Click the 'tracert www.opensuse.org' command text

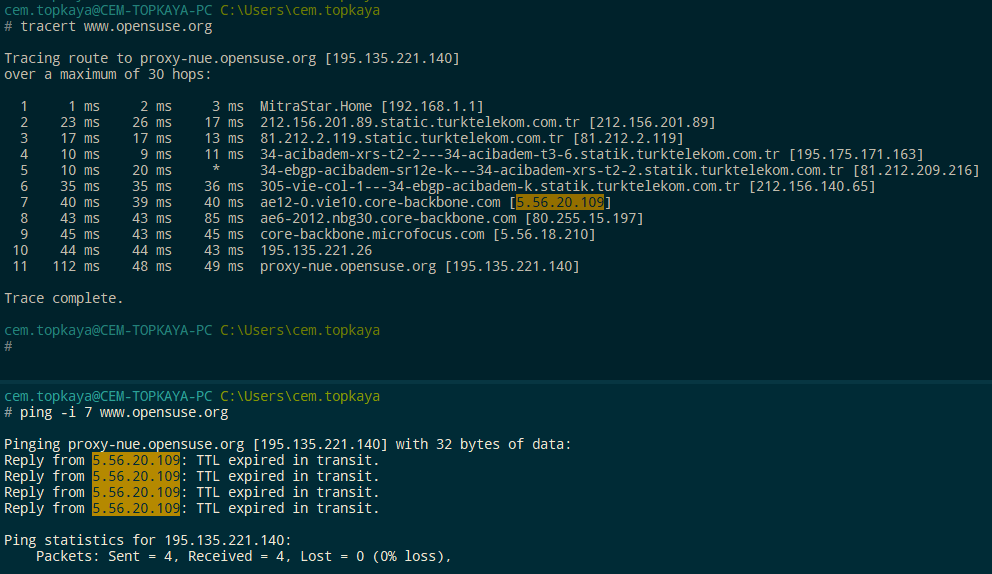coord(116,27)
